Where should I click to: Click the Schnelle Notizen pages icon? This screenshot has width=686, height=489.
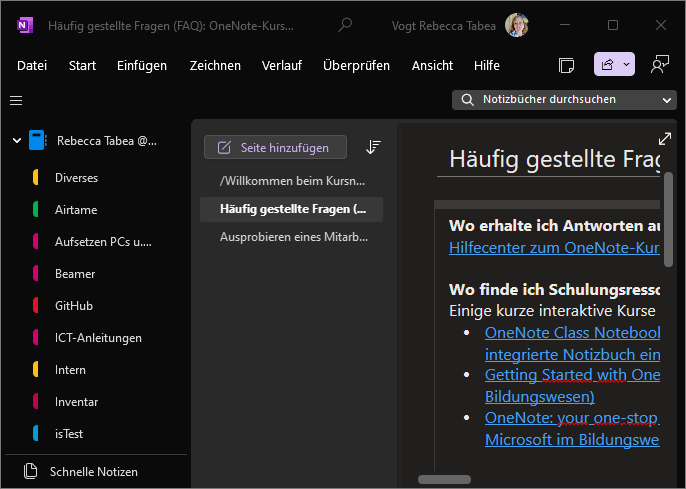(x=30, y=471)
